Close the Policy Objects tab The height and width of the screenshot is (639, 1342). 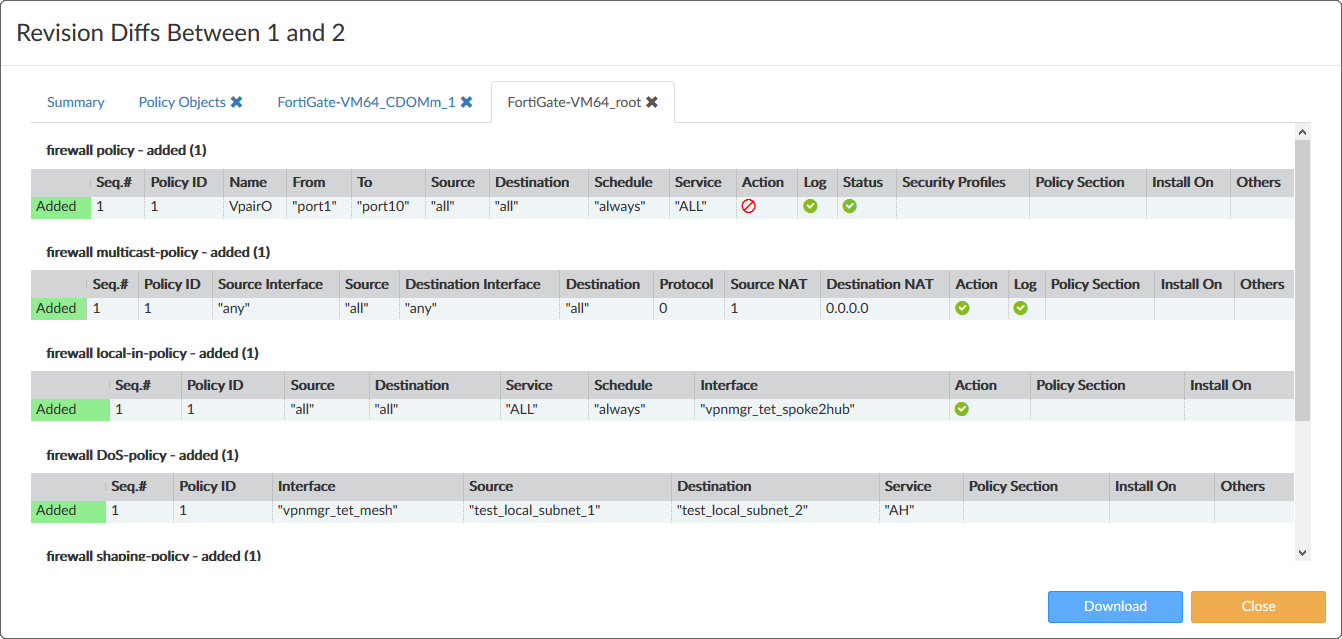(x=237, y=102)
